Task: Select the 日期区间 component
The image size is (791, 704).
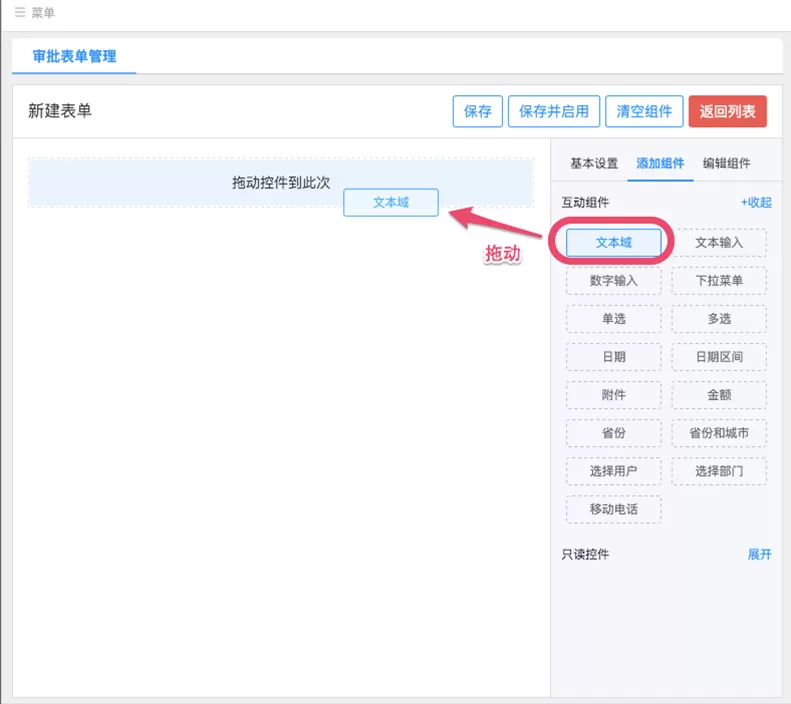Action: coord(719,357)
